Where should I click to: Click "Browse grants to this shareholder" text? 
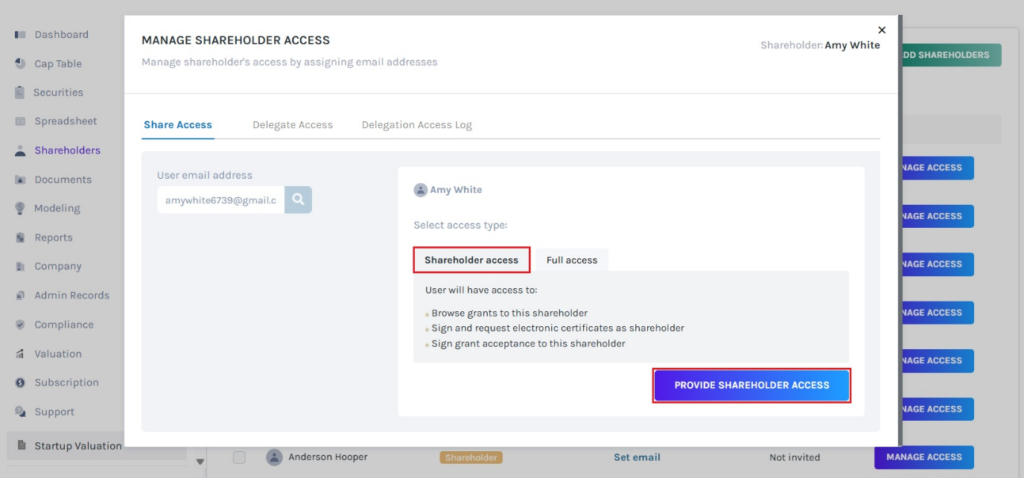tap(509, 313)
